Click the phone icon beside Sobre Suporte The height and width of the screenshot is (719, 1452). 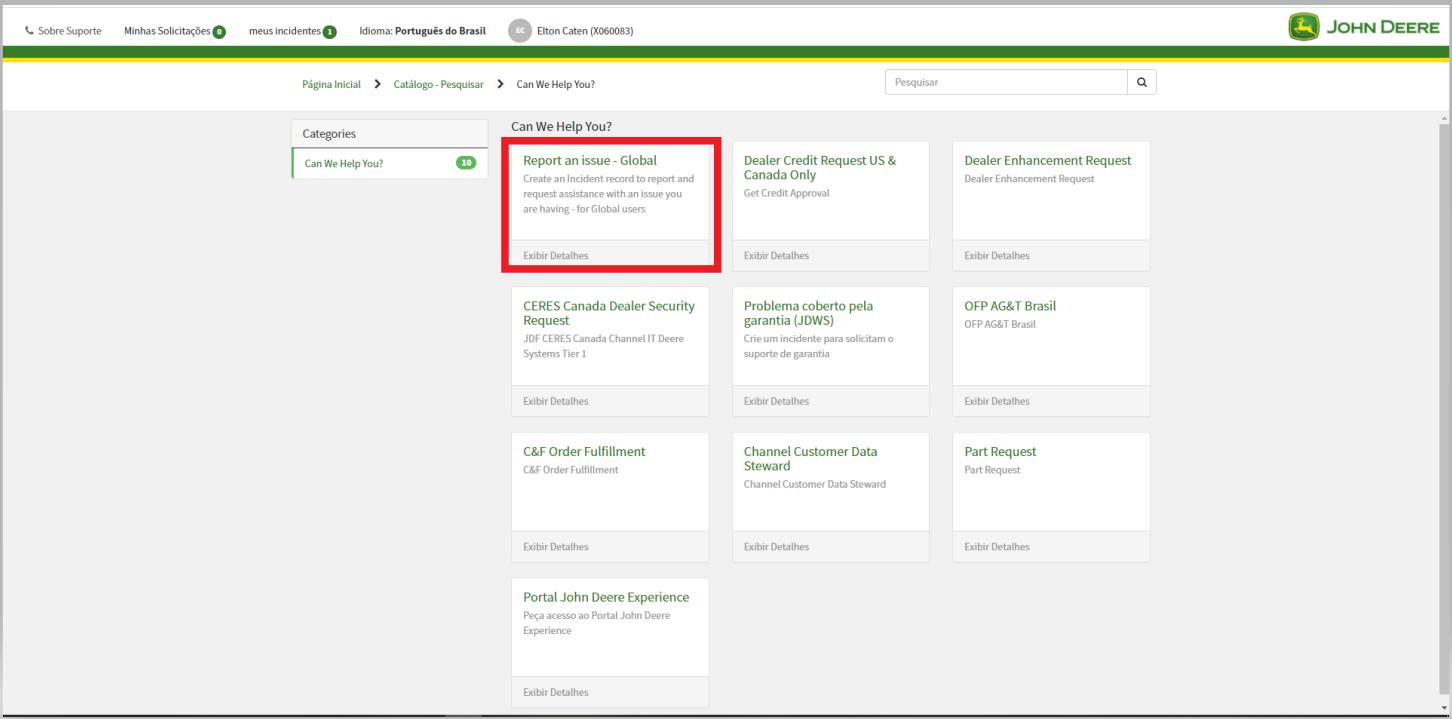click(x=29, y=31)
